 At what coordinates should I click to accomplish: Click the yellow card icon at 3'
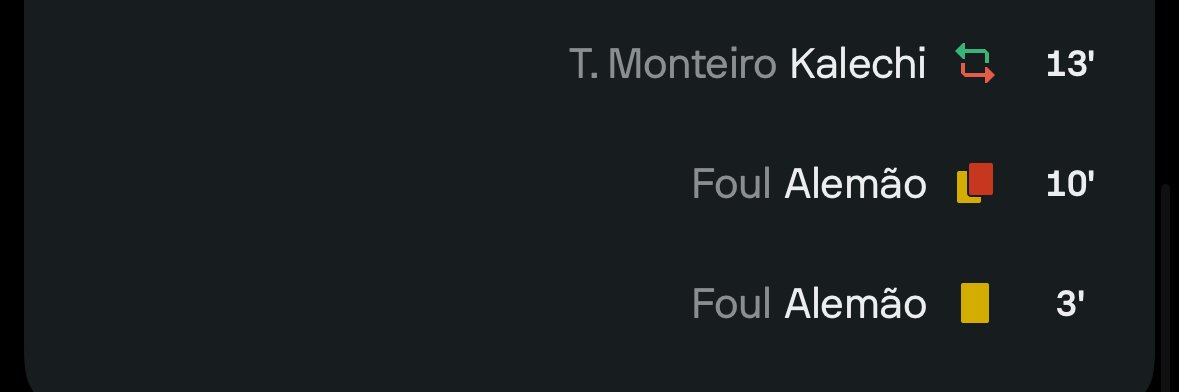coord(975,302)
